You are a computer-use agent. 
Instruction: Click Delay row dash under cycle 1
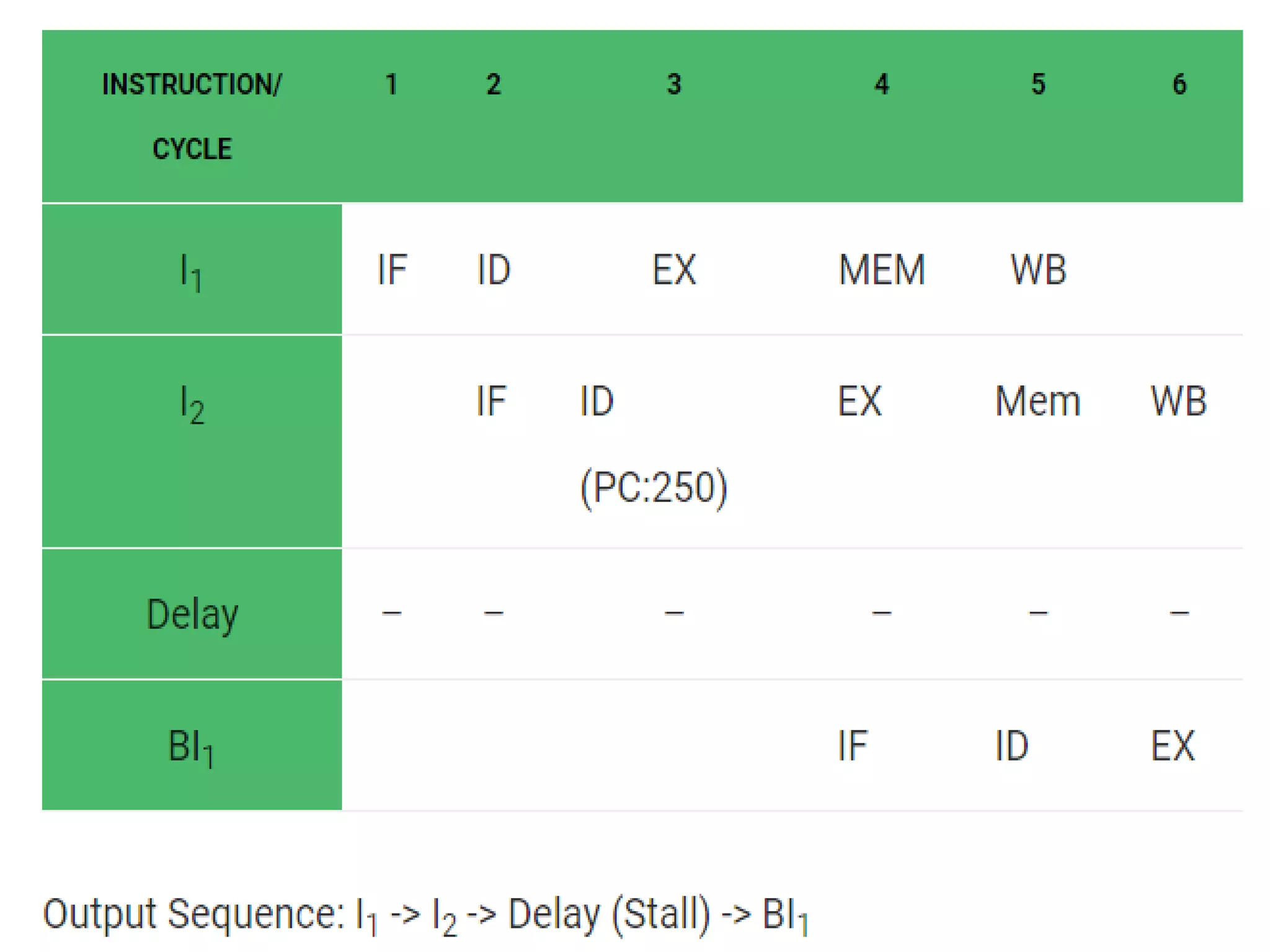point(392,613)
